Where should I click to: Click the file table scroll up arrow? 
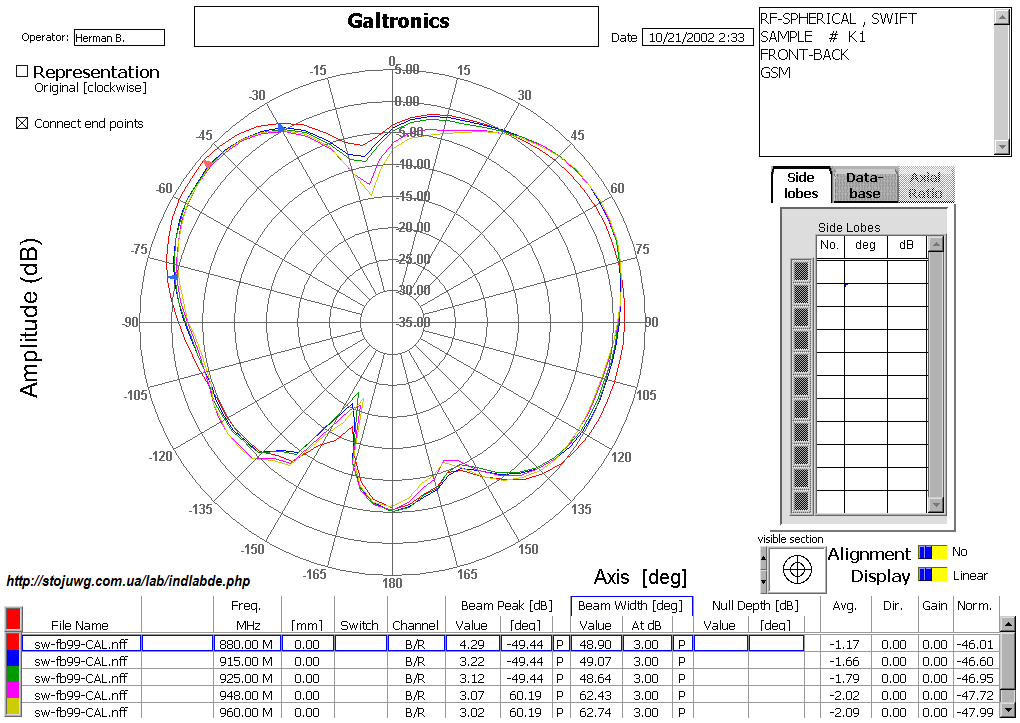click(x=1008, y=624)
